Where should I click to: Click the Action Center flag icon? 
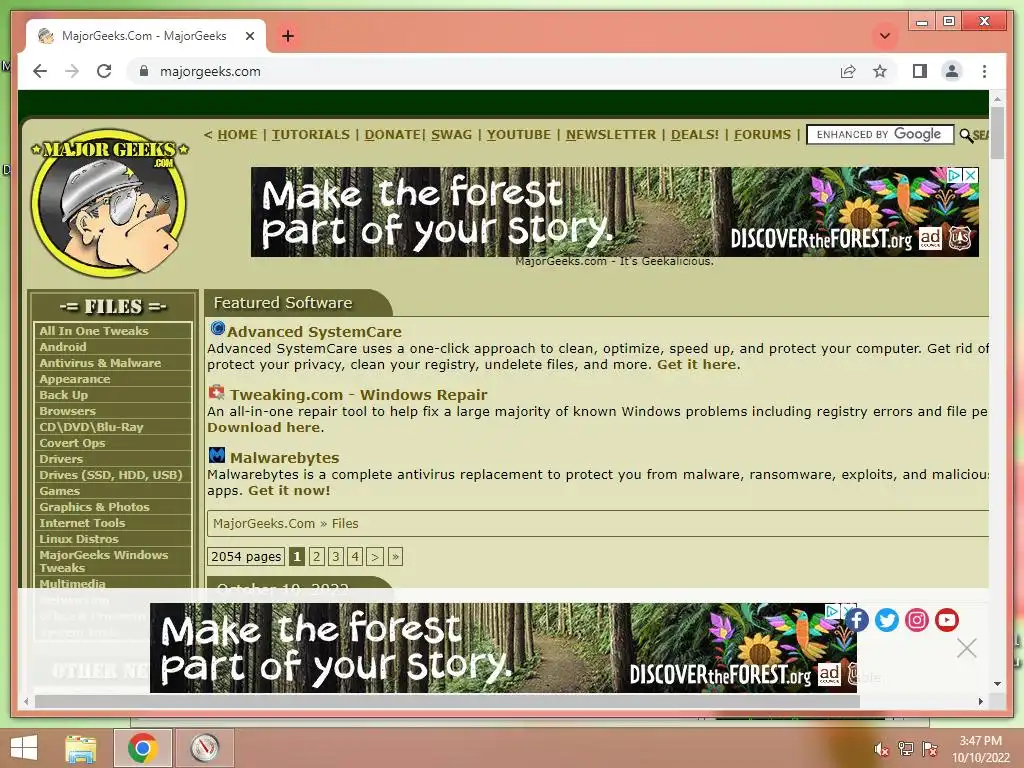tap(930, 748)
